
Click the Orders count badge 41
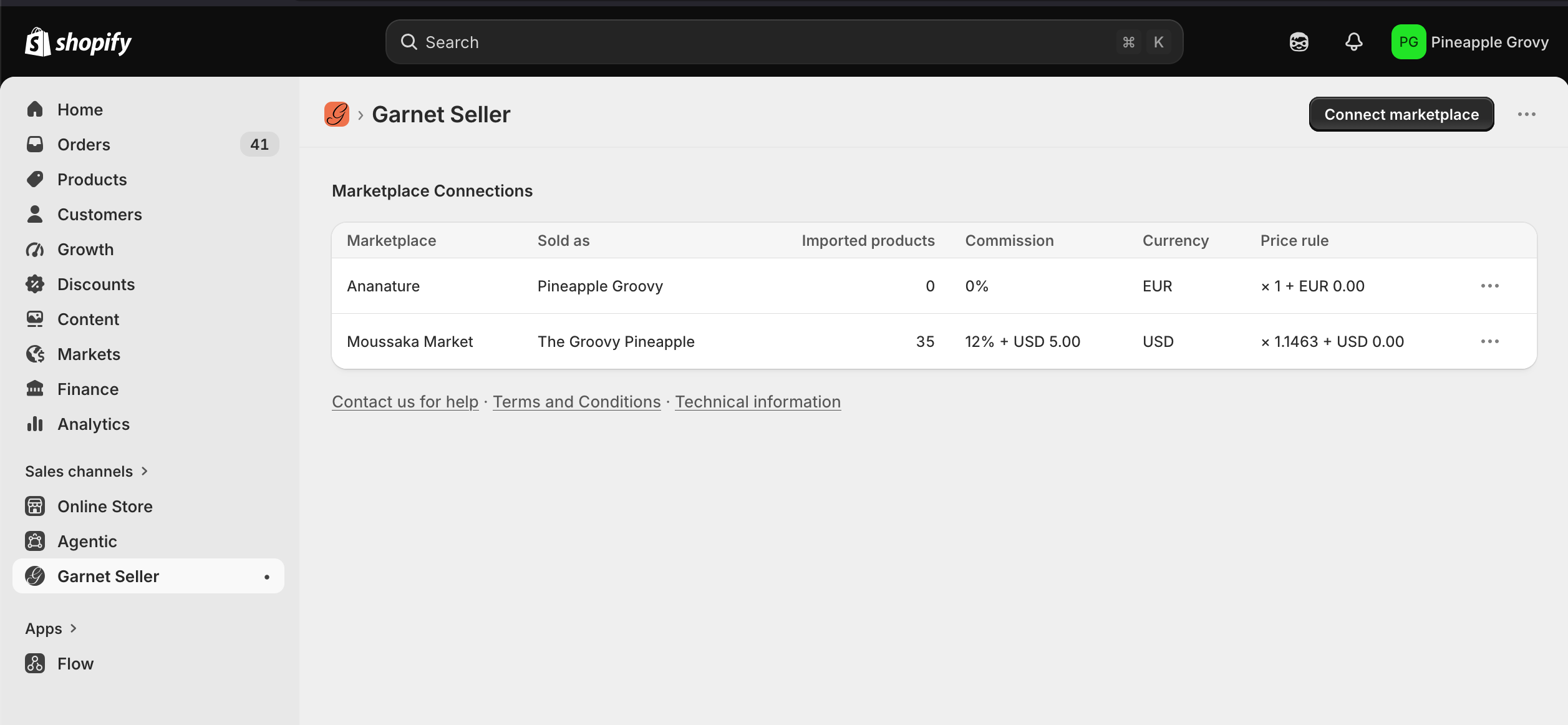[x=259, y=144]
